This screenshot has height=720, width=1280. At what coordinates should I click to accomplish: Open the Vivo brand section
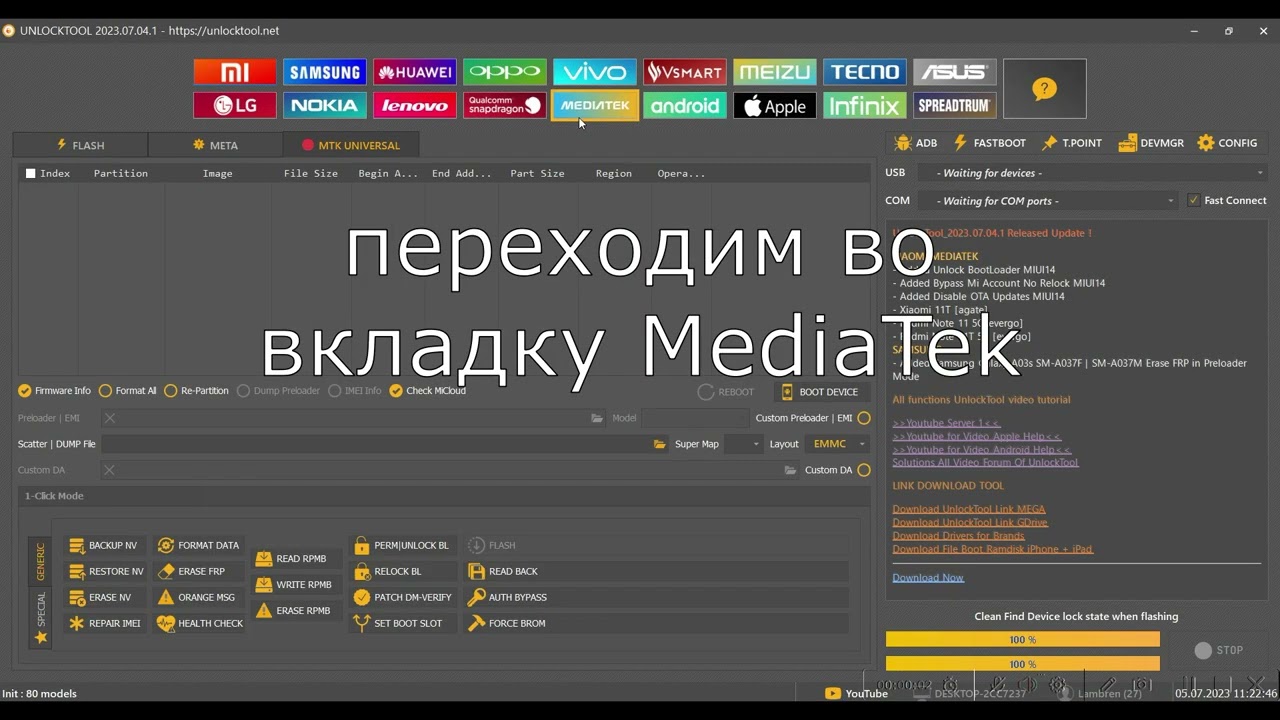(x=595, y=72)
